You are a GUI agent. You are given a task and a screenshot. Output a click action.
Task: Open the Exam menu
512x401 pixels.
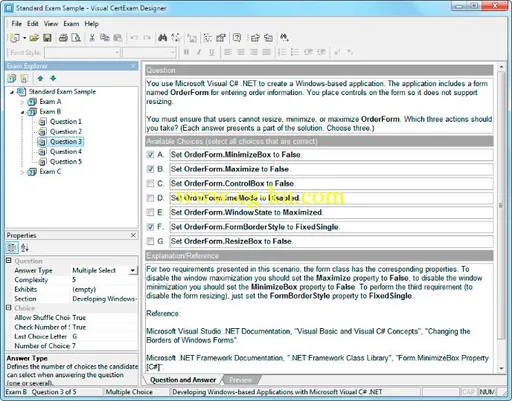click(x=71, y=24)
